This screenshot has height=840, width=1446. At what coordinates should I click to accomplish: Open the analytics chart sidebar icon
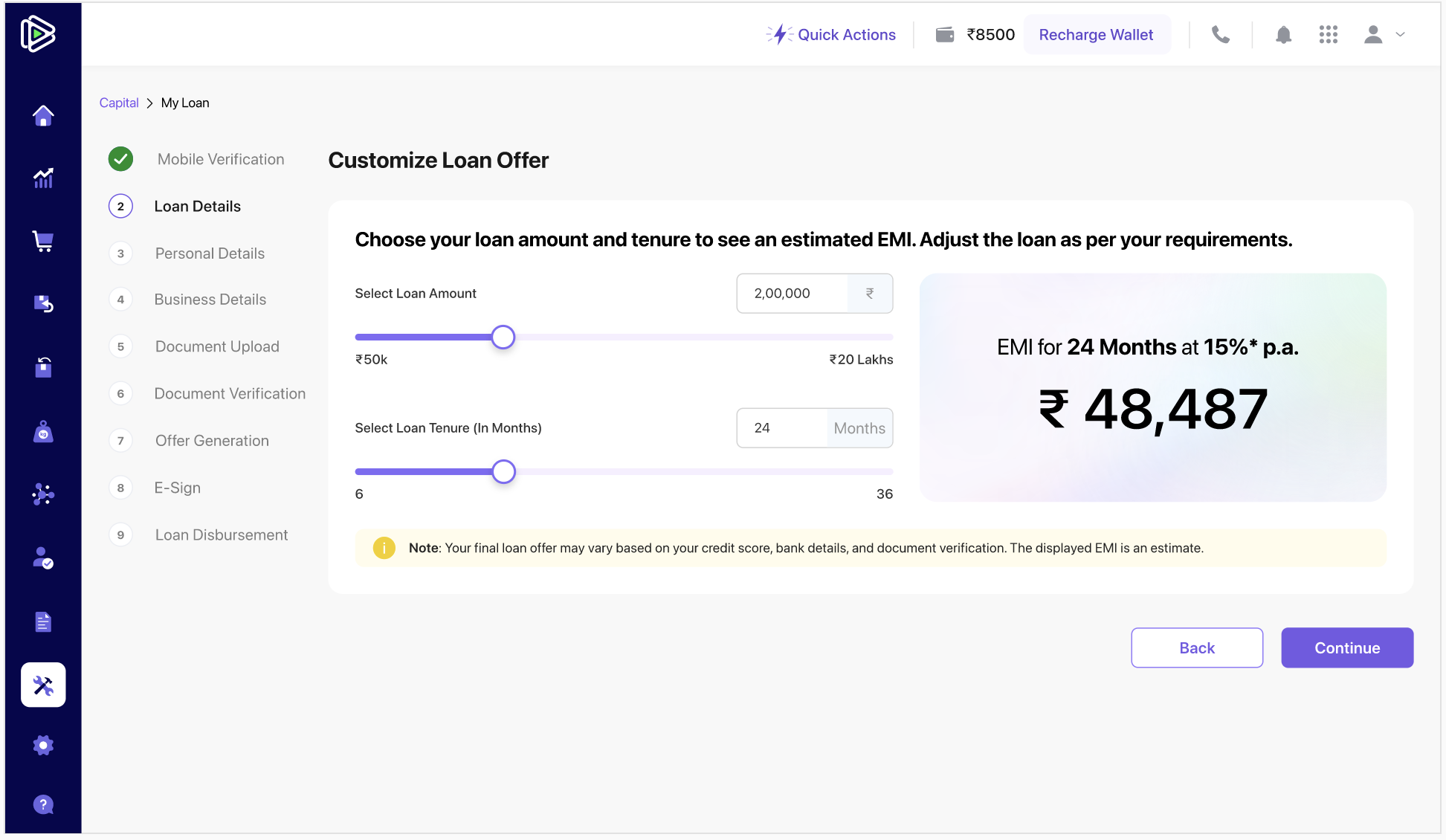tap(43, 178)
